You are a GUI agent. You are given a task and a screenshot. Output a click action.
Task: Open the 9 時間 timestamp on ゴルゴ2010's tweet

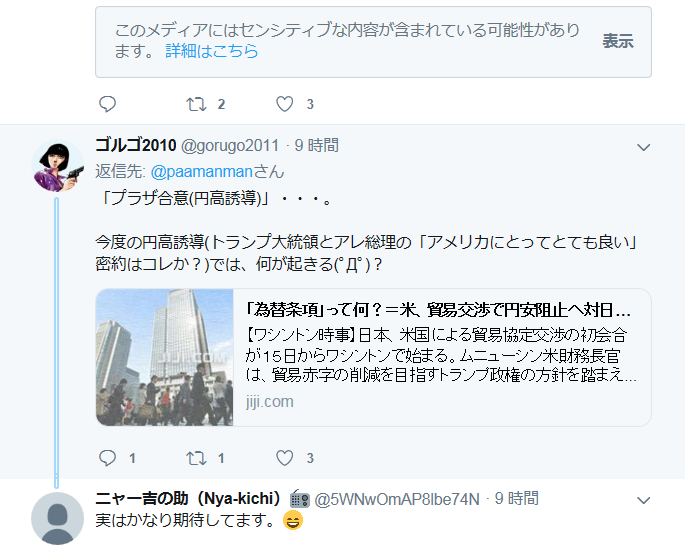coord(317,145)
